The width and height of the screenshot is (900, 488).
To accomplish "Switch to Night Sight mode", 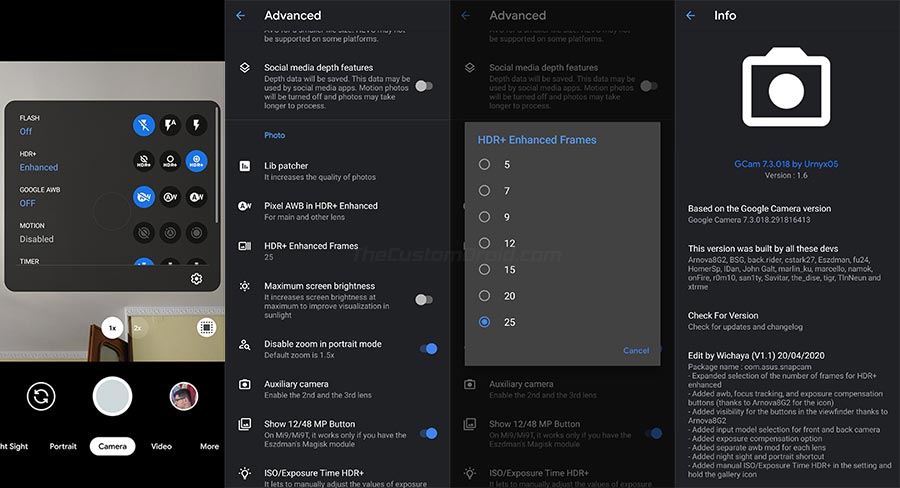I will pyautogui.click(x=14, y=446).
